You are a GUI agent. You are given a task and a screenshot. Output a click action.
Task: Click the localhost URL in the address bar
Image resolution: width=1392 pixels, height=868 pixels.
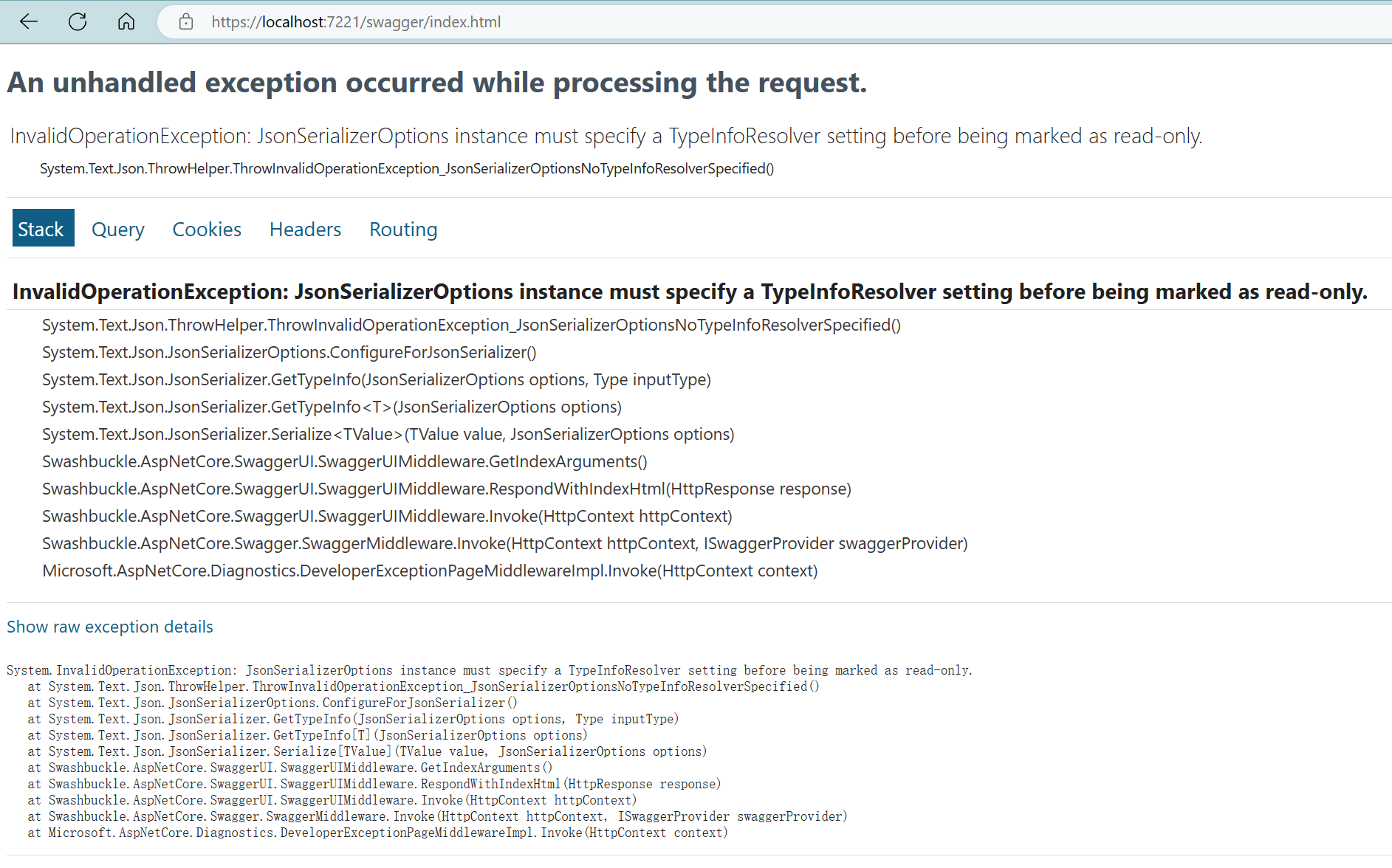tap(357, 21)
